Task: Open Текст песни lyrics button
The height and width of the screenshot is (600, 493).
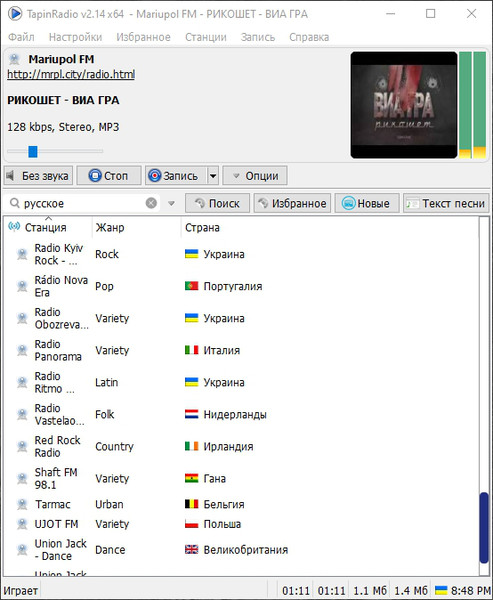Action: click(x=446, y=203)
